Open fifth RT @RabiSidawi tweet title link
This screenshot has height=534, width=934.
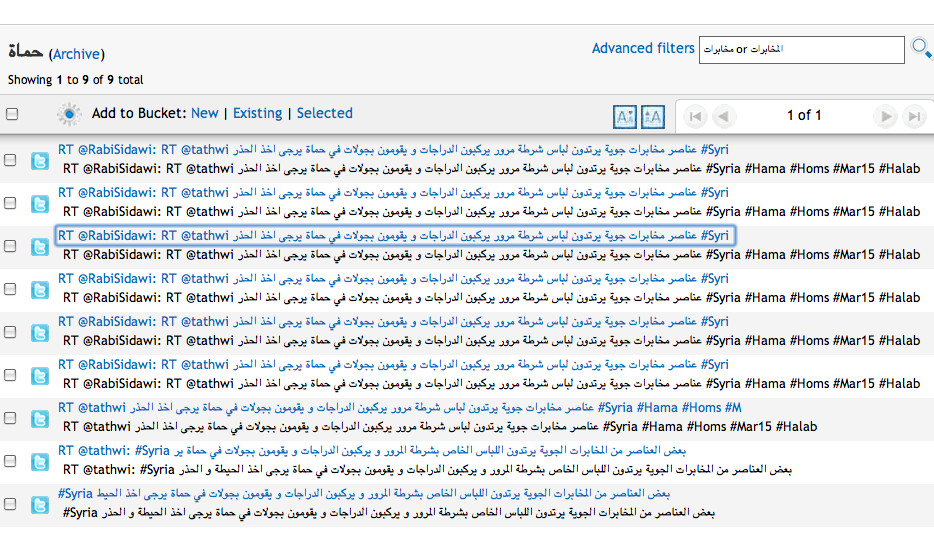click(393, 321)
